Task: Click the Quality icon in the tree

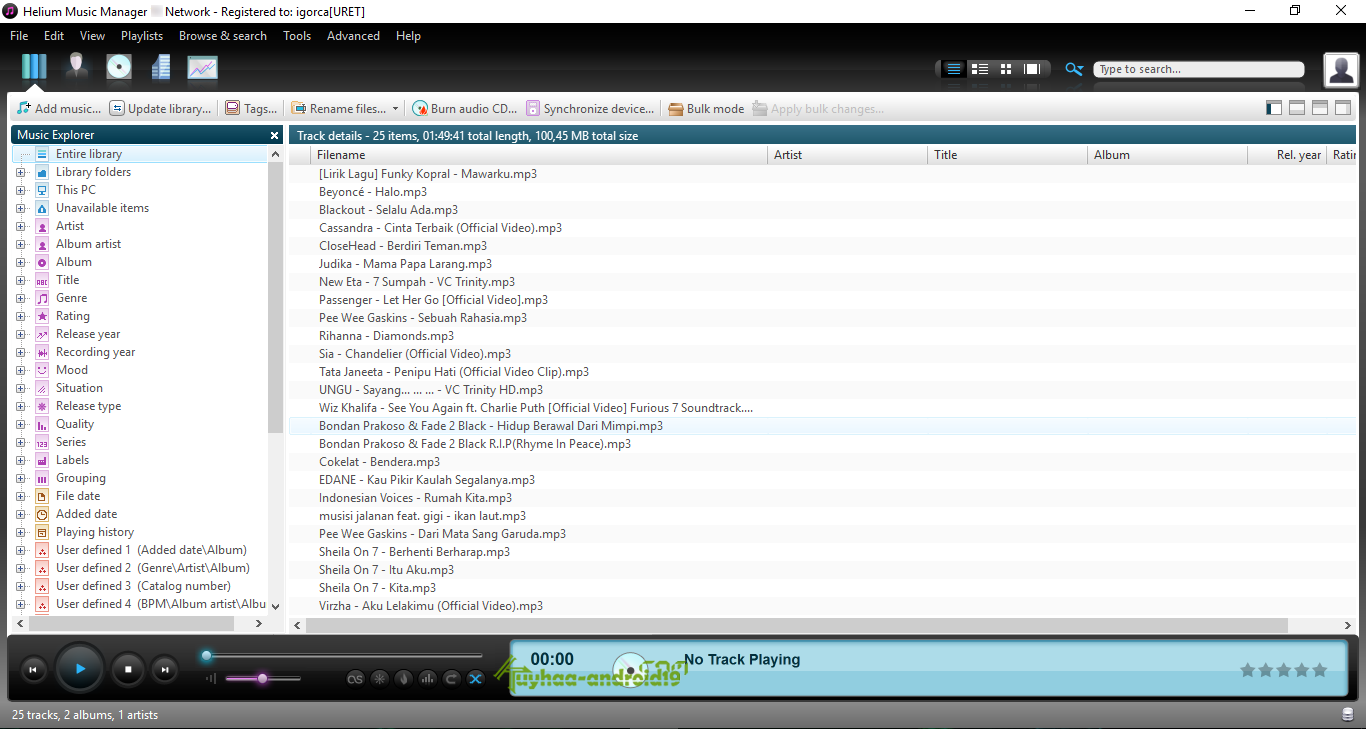Action: click(x=42, y=424)
